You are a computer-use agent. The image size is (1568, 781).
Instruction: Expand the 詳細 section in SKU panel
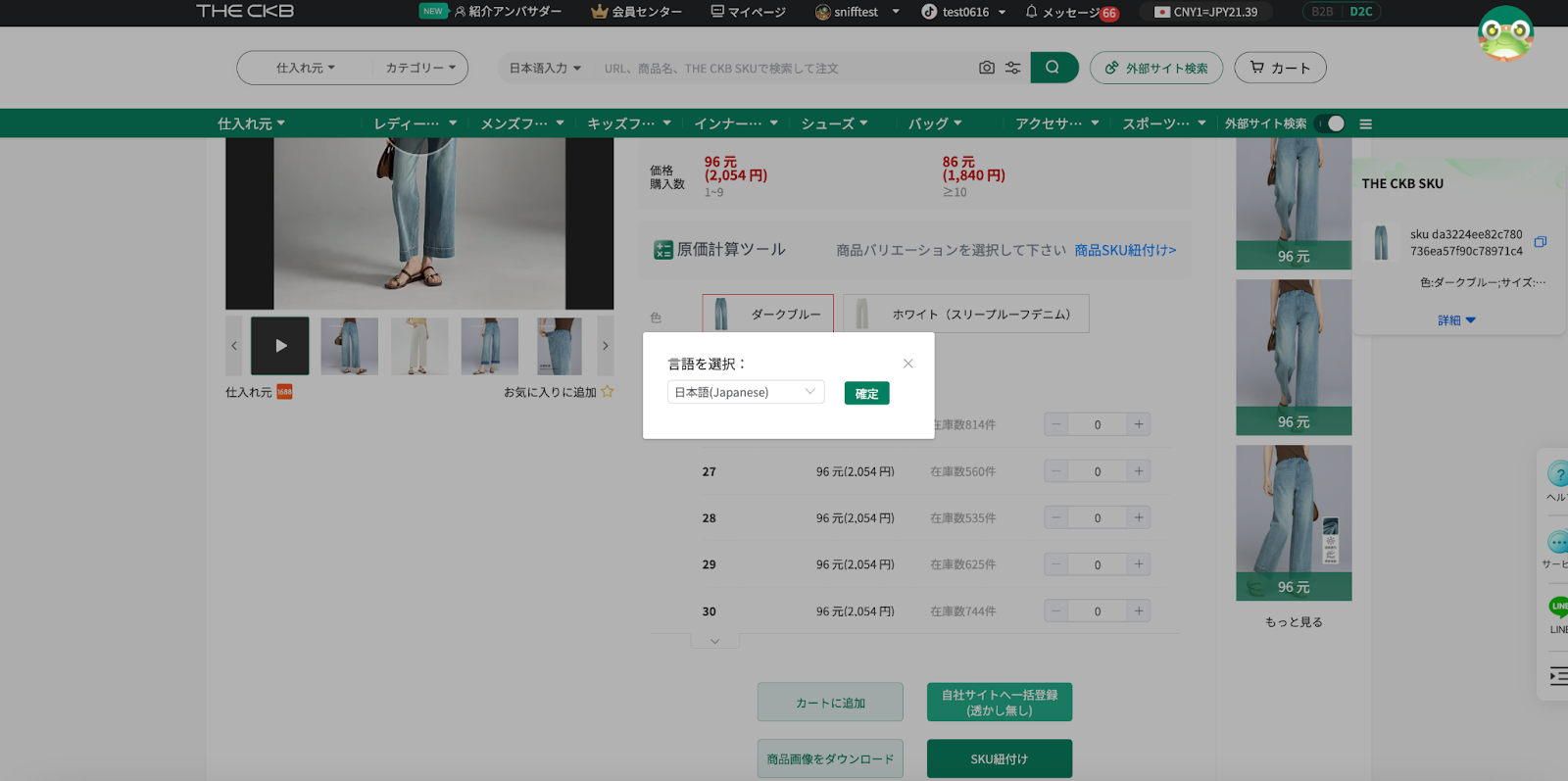(x=1456, y=320)
